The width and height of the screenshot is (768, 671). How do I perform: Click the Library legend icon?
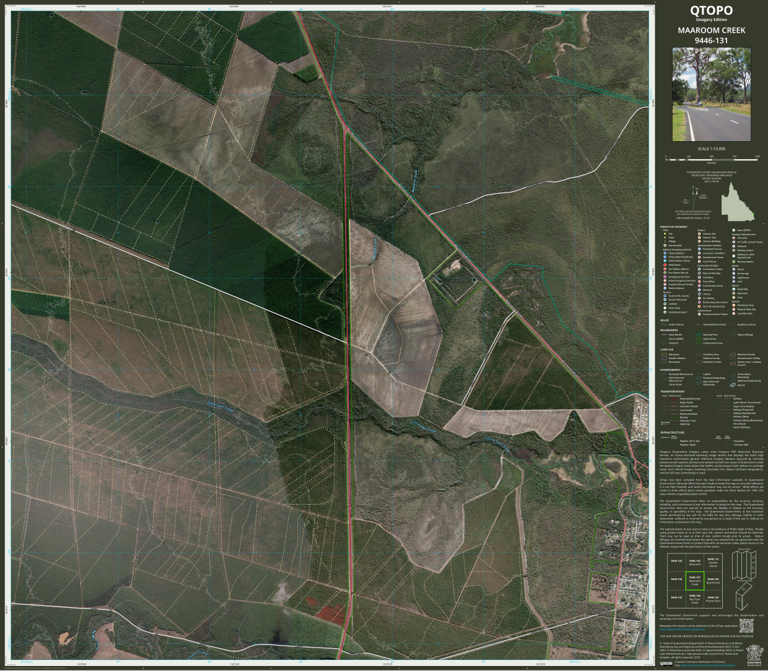[699, 294]
